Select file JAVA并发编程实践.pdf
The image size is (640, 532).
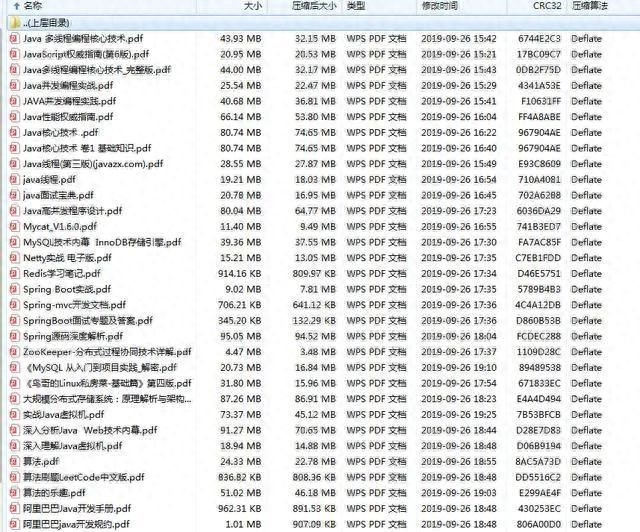point(69,101)
